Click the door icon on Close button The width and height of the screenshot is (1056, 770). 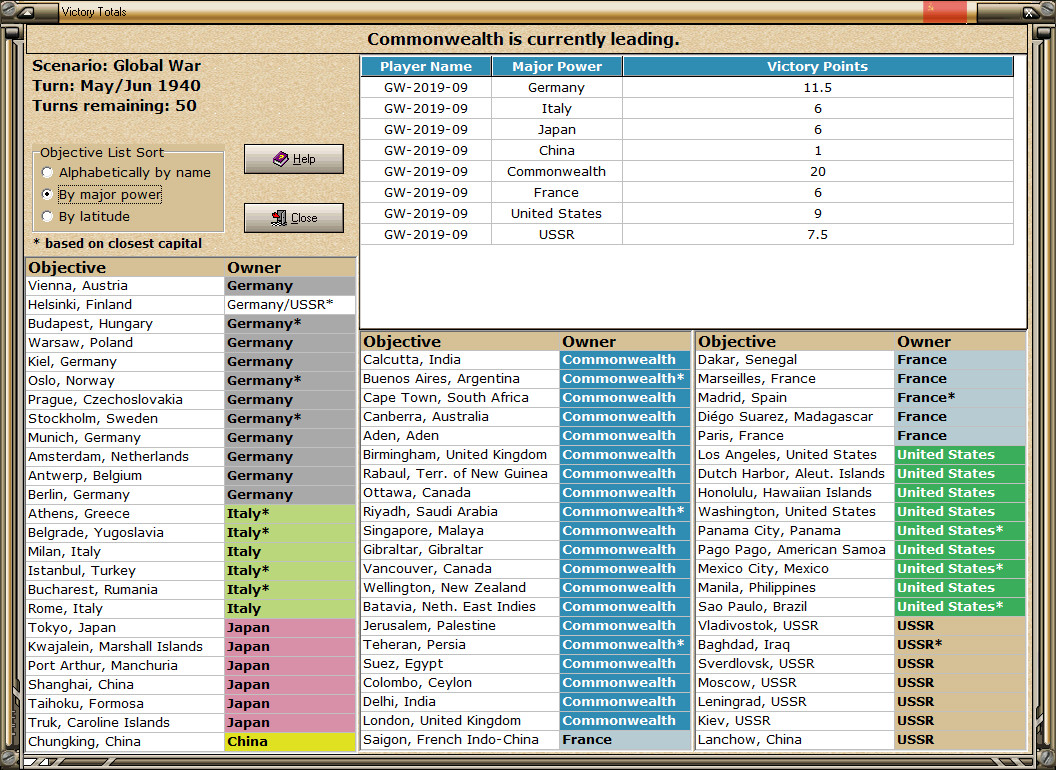click(279, 218)
